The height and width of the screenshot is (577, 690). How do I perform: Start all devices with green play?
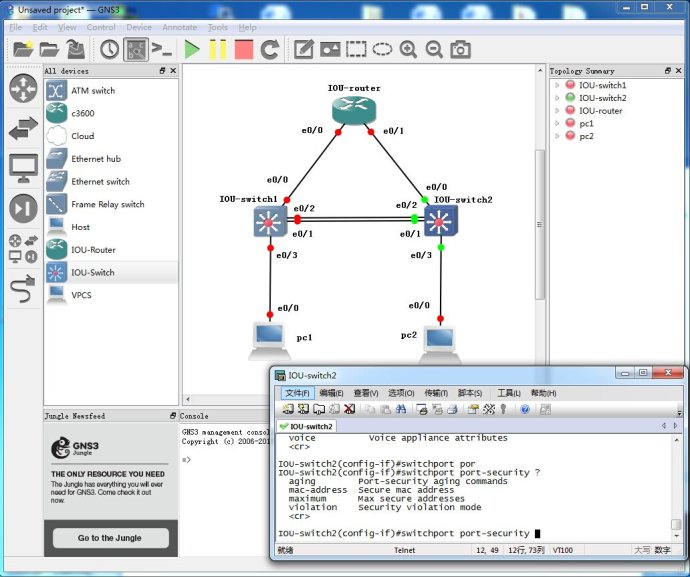[191, 49]
